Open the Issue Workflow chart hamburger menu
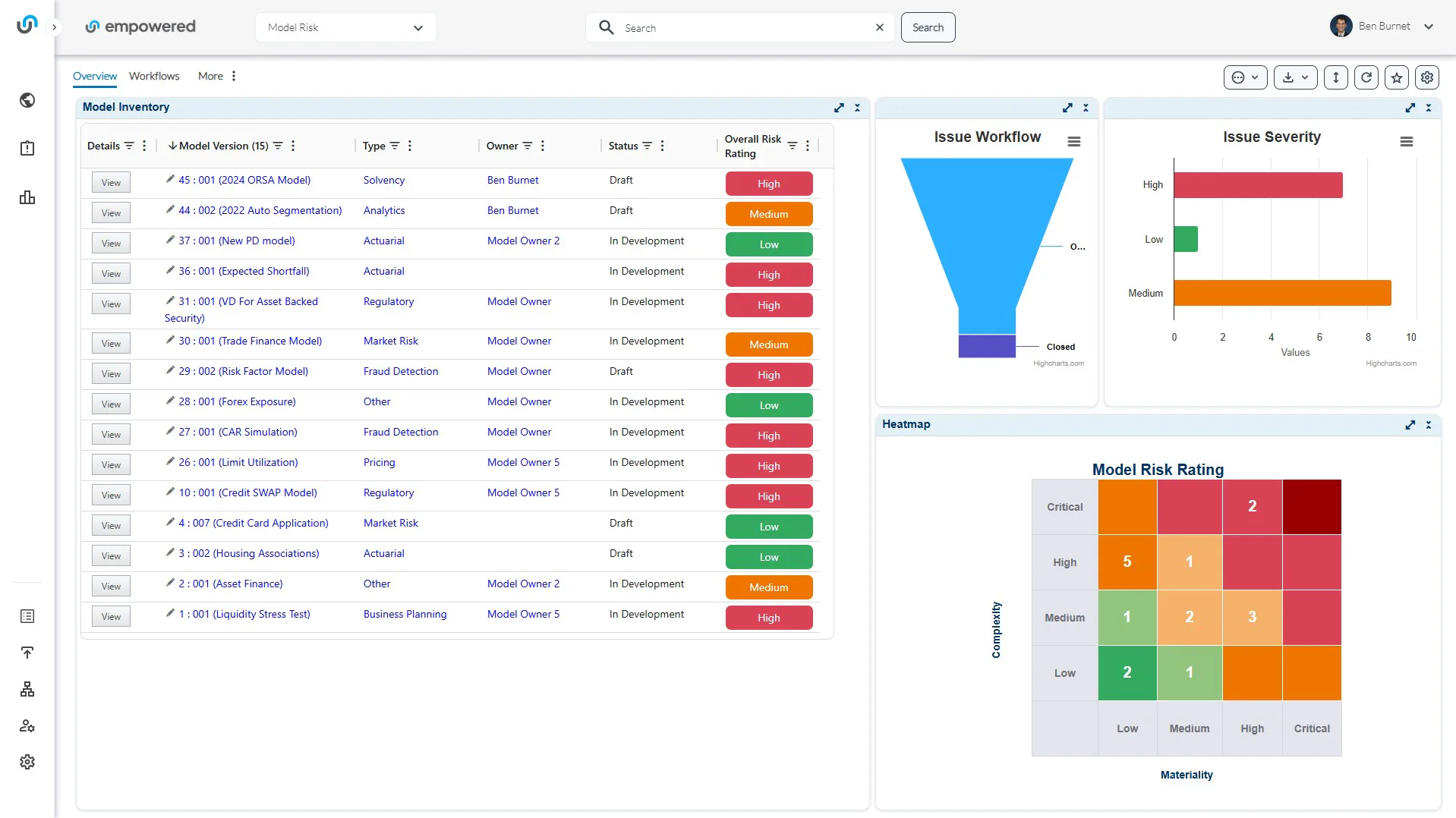The image size is (1456, 818). point(1074,142)
